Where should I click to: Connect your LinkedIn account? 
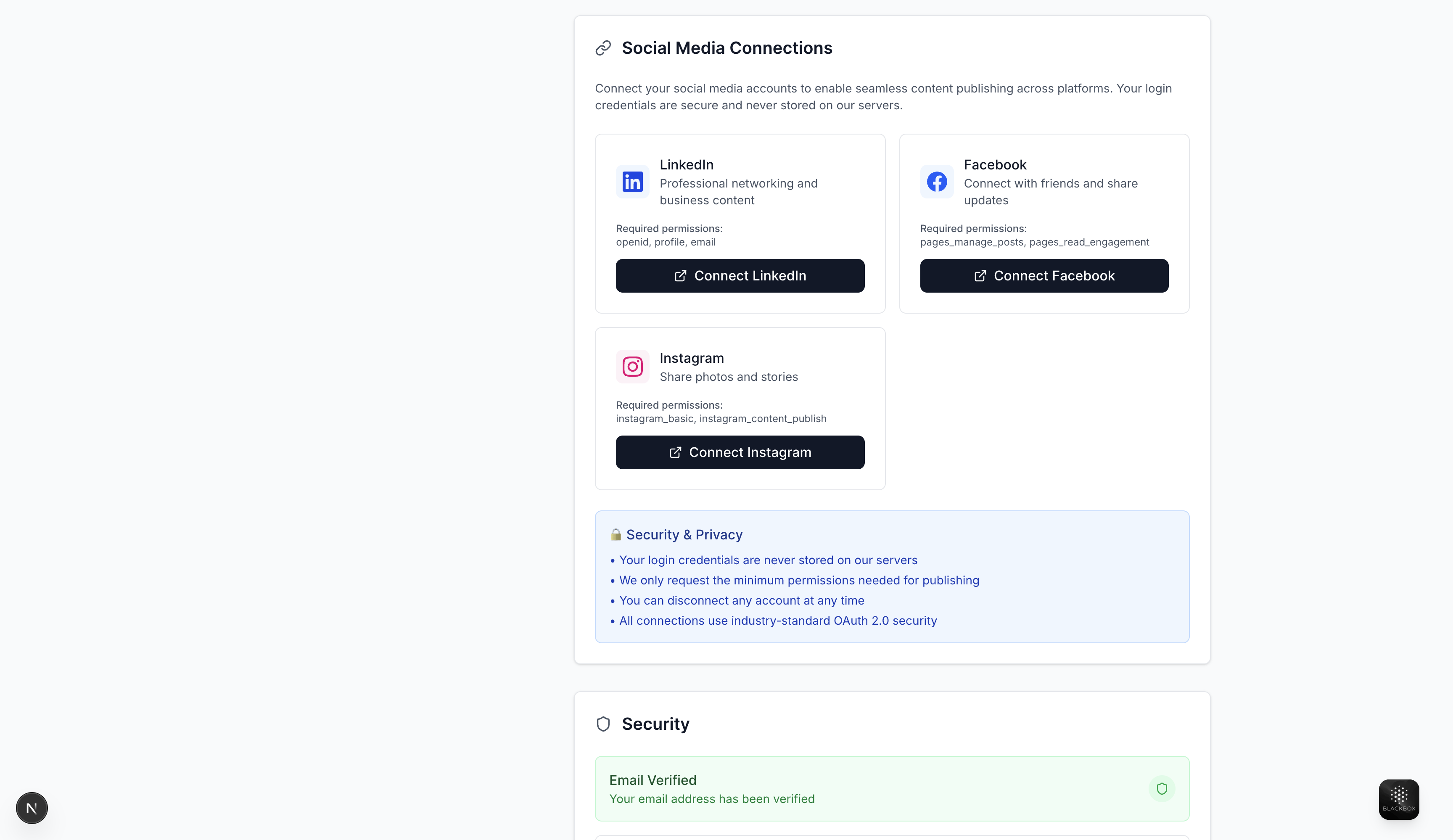(740, 275)
